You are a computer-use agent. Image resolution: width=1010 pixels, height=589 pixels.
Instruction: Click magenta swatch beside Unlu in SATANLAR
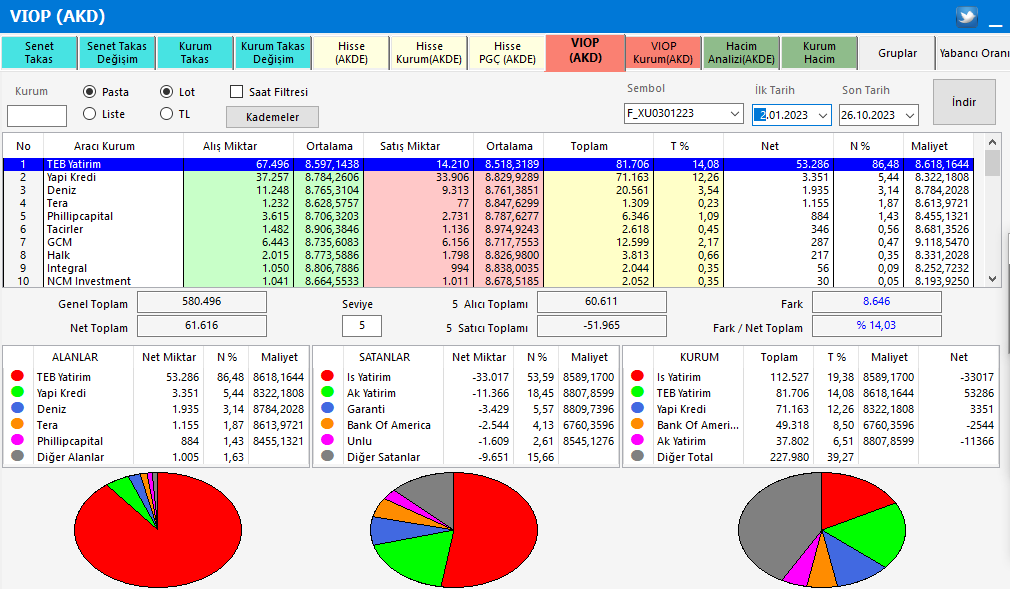tap(327, 440)
